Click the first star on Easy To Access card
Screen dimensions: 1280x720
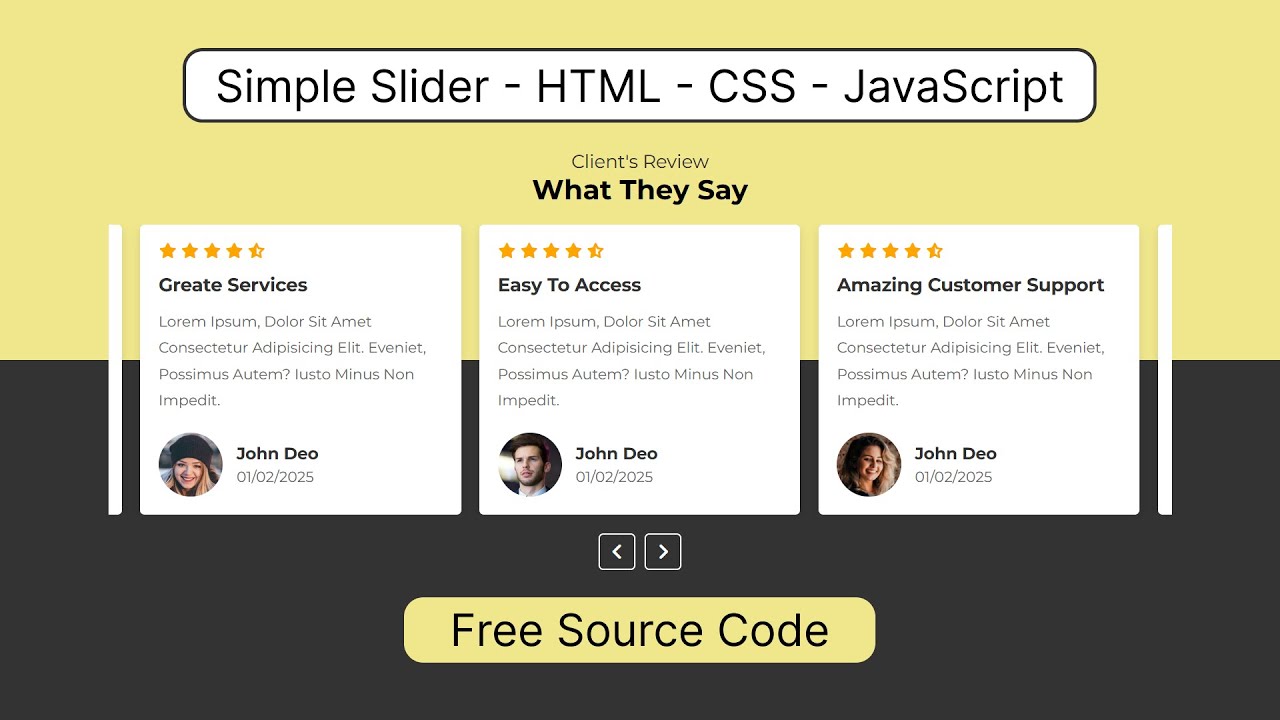504,250
